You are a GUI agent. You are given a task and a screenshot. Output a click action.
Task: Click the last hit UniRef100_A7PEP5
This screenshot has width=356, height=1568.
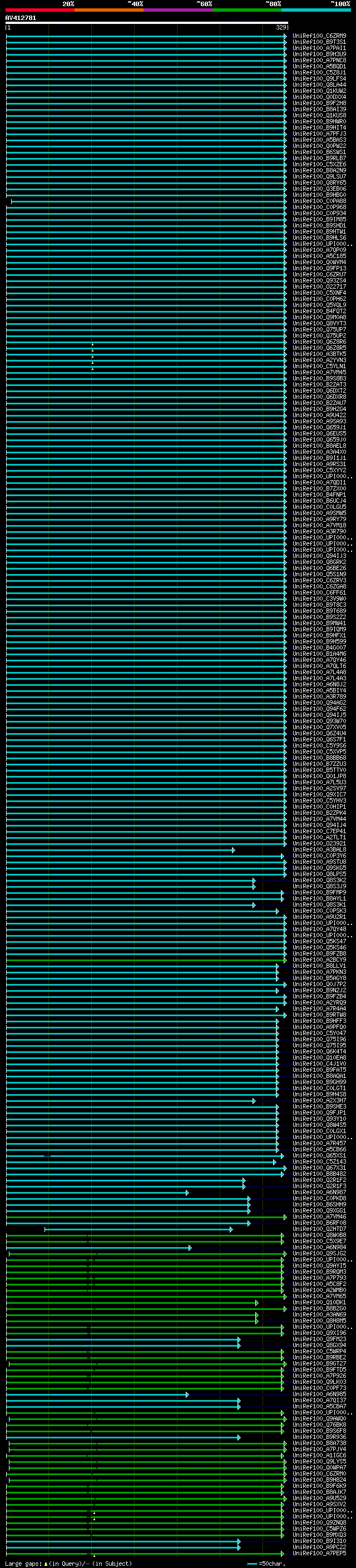(x=319, y=1554)
